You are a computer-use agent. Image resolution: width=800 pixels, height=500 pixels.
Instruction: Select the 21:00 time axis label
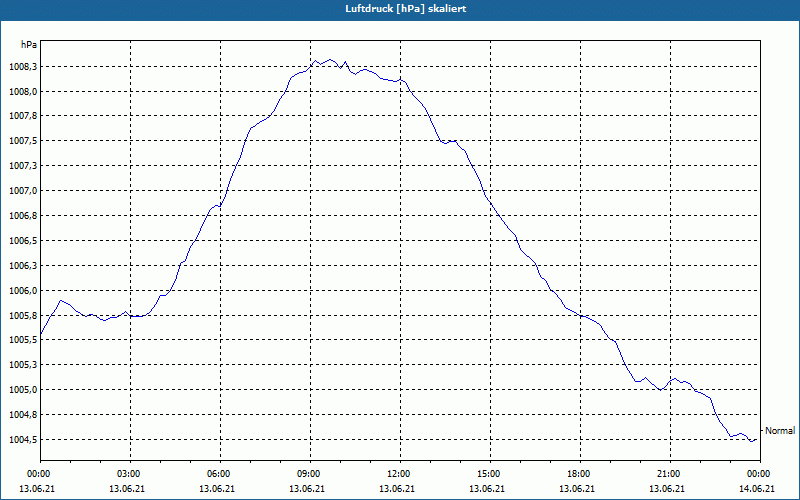(670, 473)
